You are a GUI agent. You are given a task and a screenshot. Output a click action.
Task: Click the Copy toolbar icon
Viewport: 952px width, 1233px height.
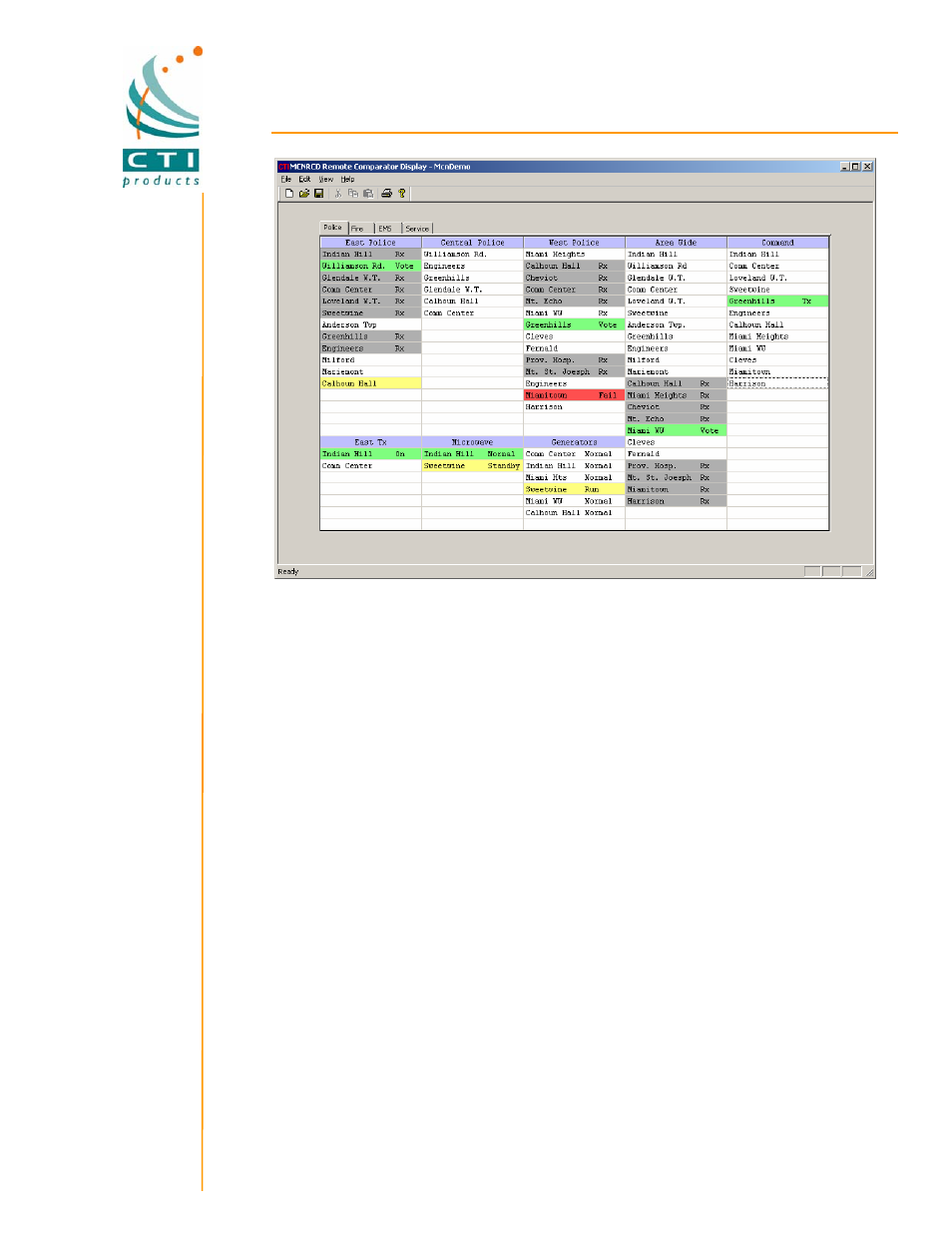[353, 194]
